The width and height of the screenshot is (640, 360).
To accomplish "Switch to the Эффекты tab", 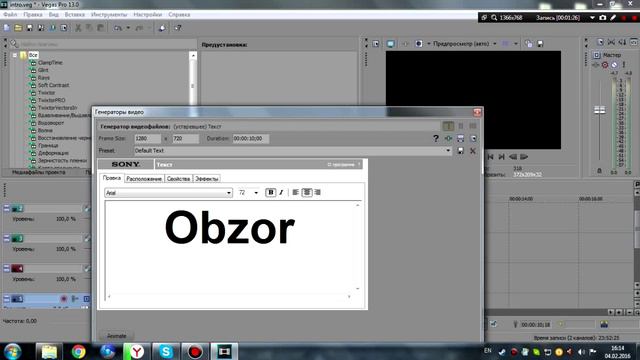I will (207, 179).
